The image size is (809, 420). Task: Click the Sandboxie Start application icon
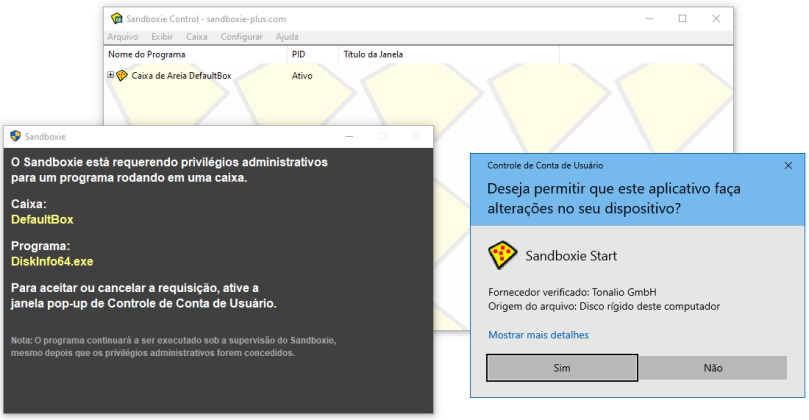coord(502,255)
